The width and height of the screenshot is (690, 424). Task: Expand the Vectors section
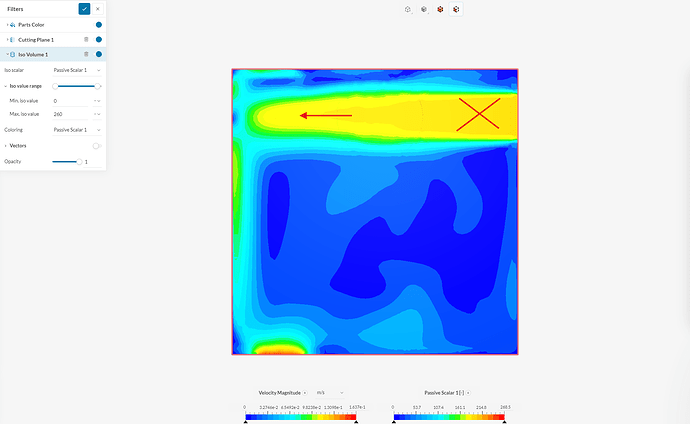5,146
